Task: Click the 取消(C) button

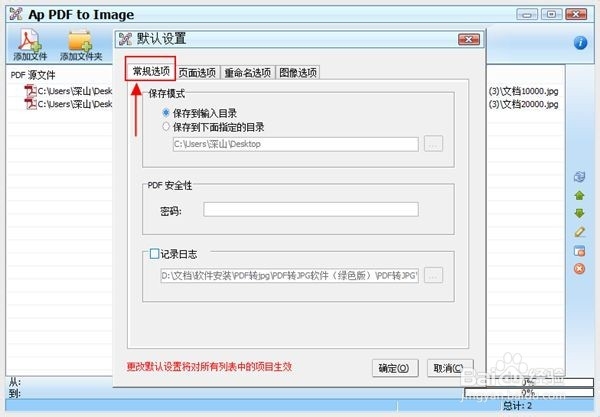Action: pos(450,368)
